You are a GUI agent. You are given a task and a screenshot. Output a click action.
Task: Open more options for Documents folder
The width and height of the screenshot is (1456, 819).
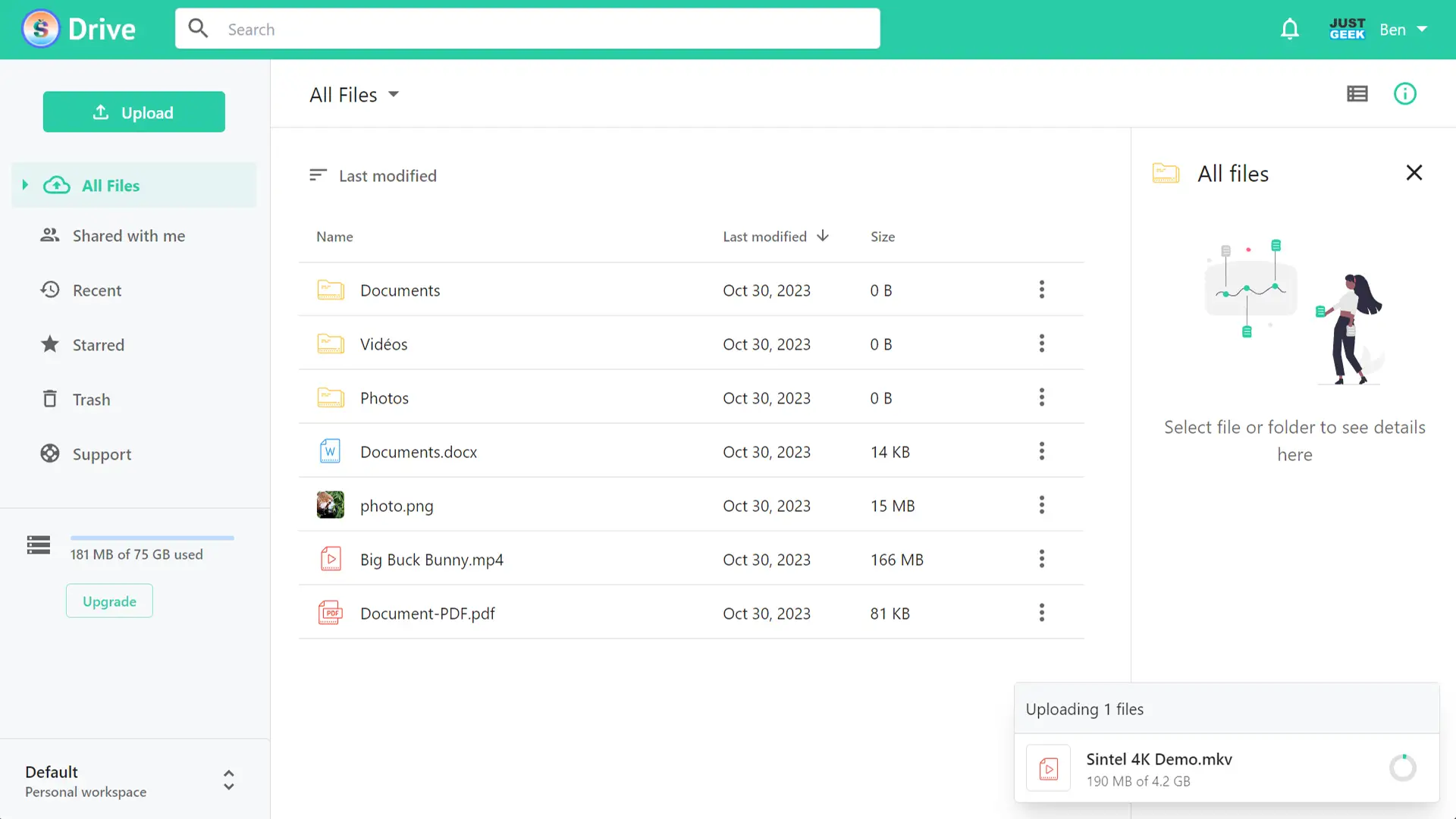pos(1042,290)
